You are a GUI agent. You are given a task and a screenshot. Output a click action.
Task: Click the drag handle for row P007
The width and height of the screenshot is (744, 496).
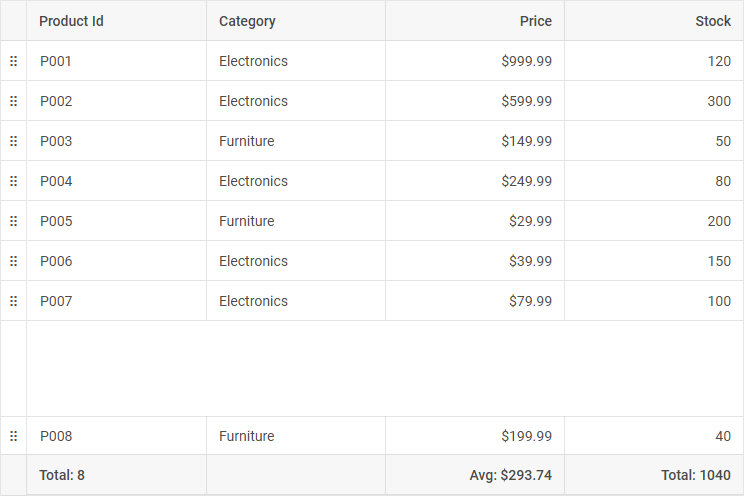coord(13,301)
